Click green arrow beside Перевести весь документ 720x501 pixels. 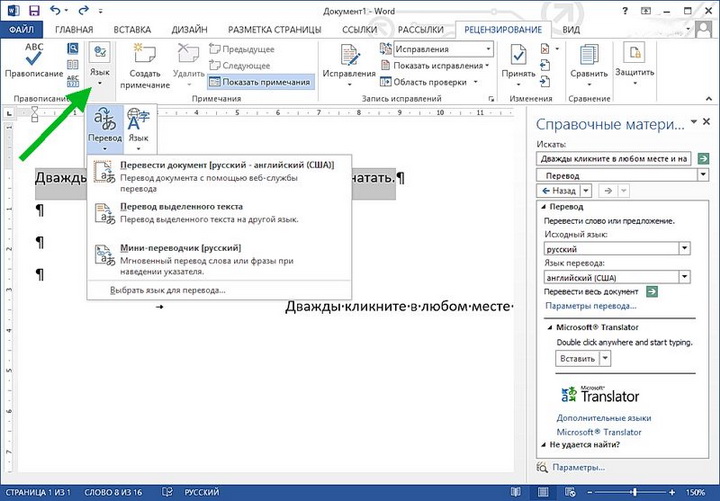pyautogui.click(x=652, y=291)
